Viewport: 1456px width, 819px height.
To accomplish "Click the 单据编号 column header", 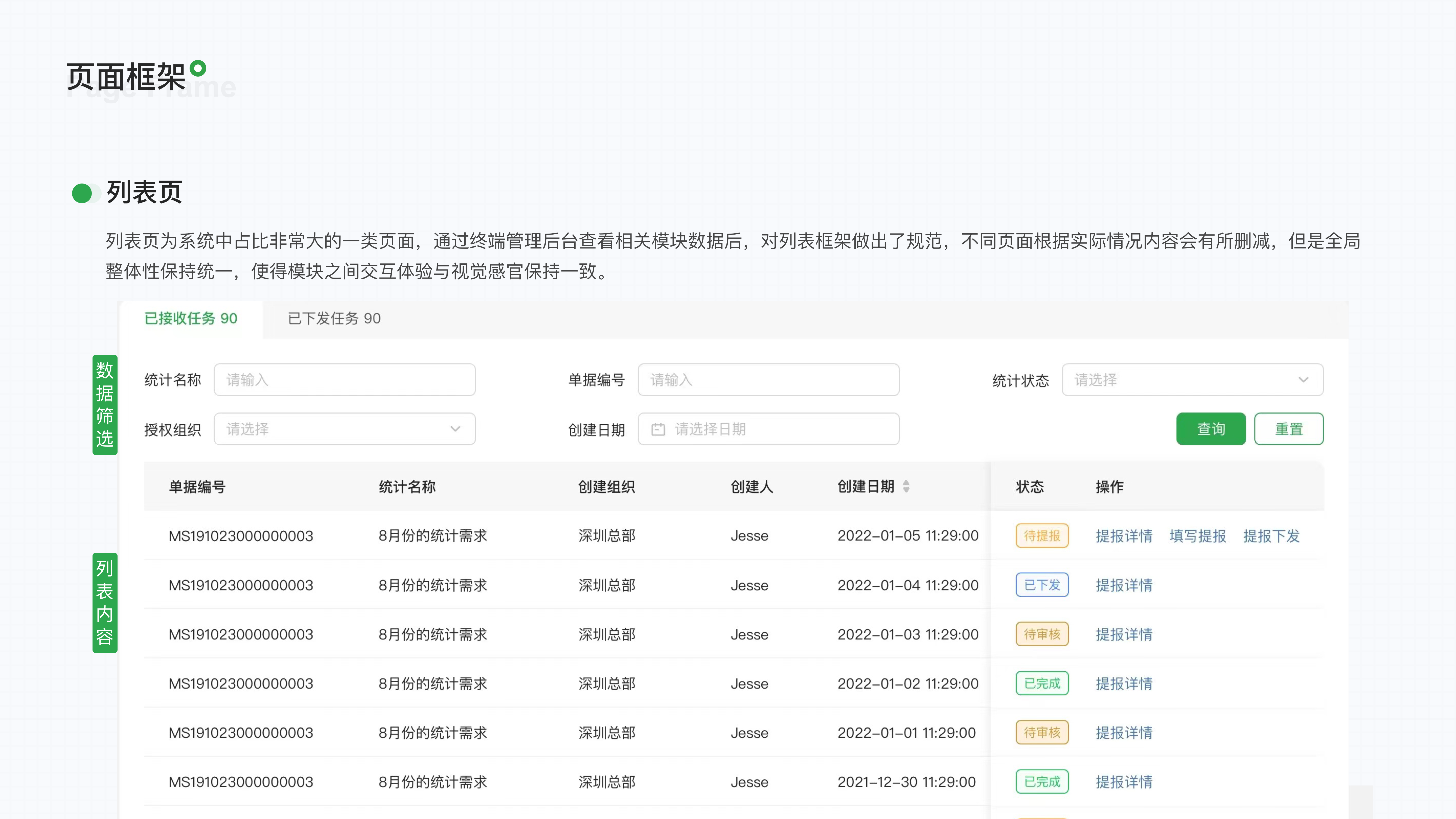I will (x=197, y=487).
